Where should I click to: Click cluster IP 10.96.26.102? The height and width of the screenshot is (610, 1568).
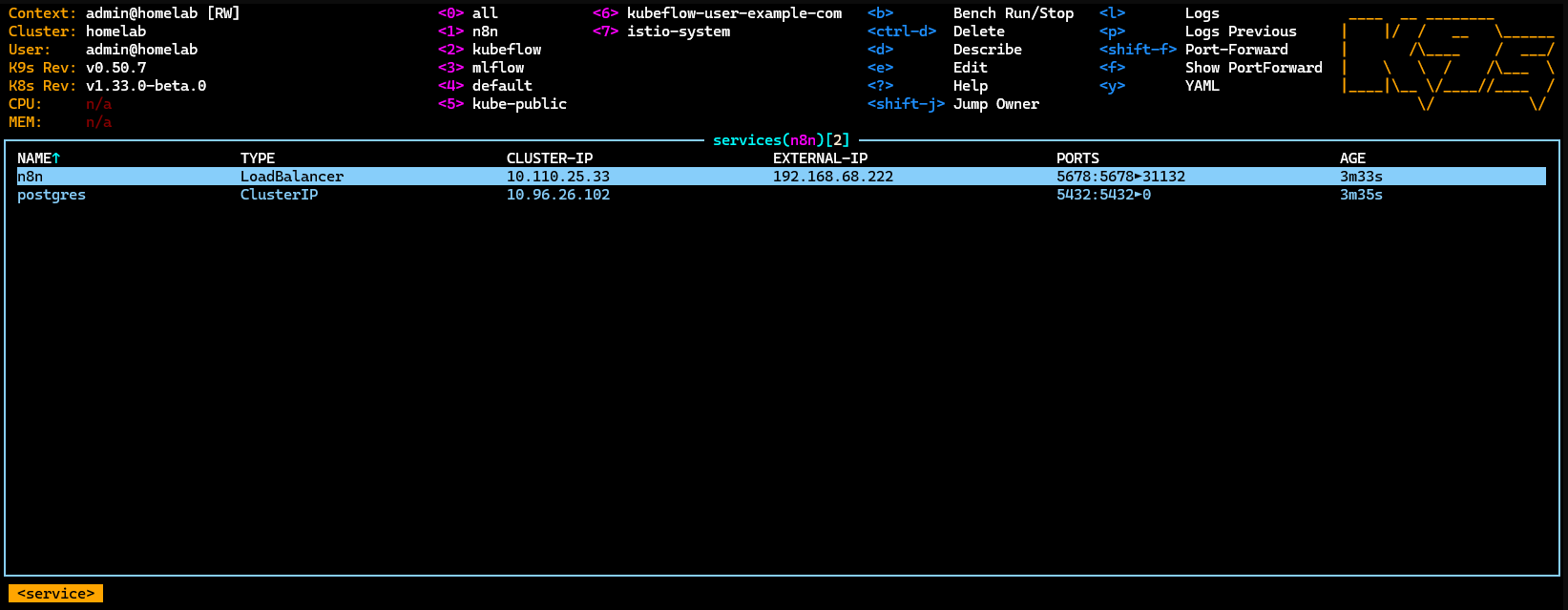[x=558, y=195]
